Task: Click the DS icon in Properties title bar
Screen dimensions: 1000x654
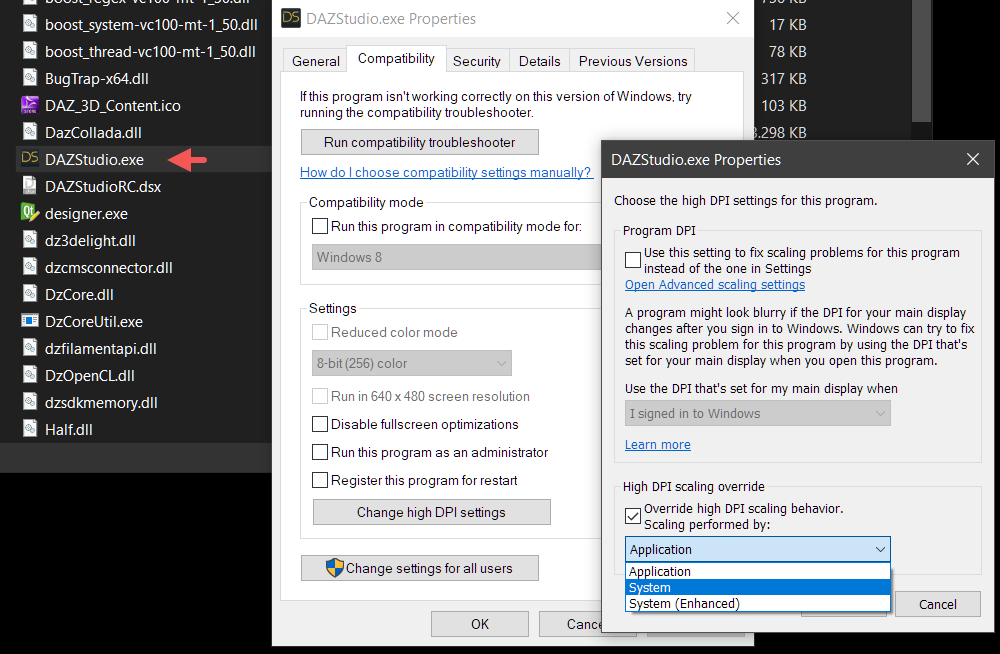Action: coord(291,18)
